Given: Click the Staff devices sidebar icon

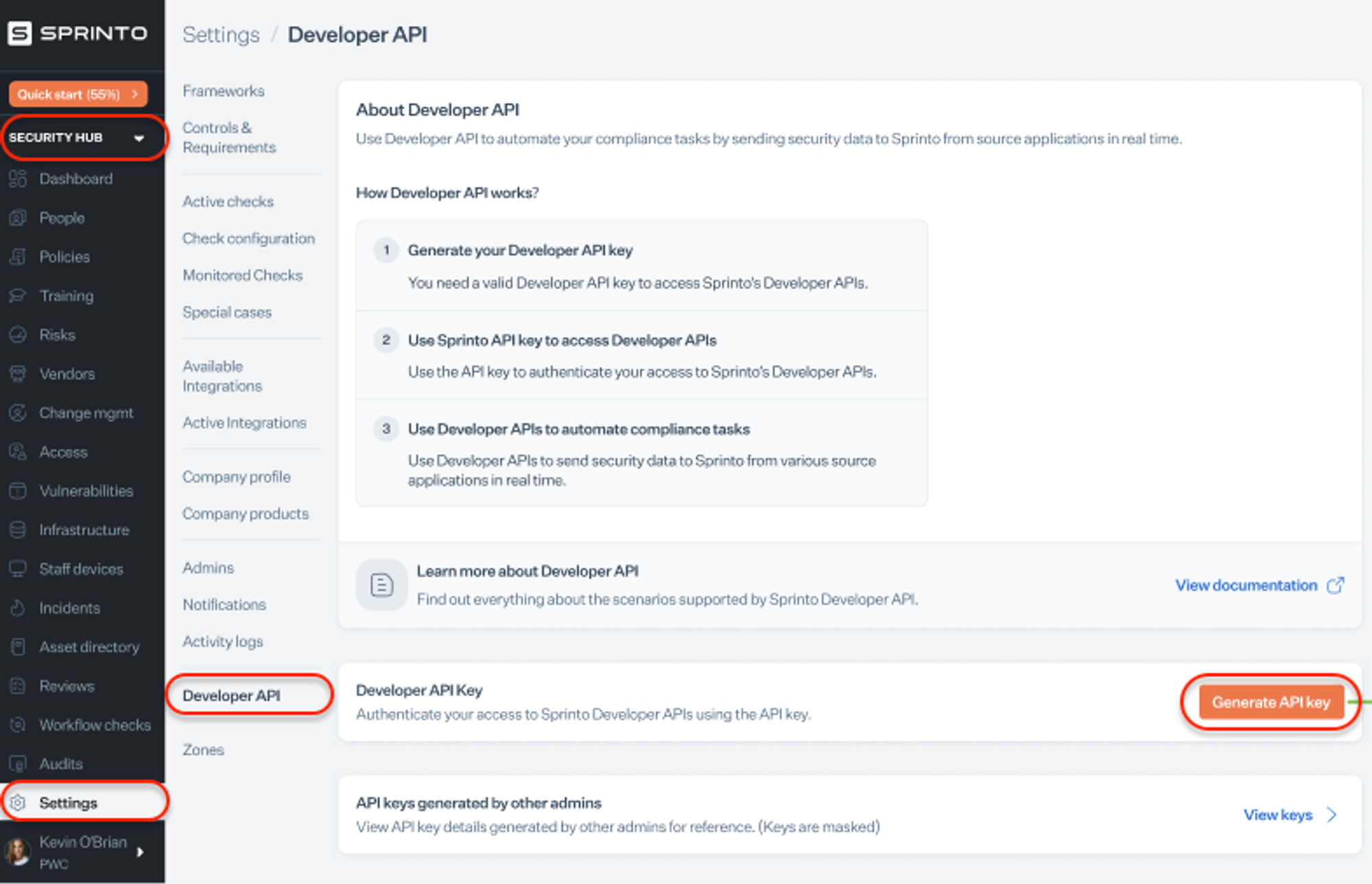Looking at the screenshot, I should (18, 569).
